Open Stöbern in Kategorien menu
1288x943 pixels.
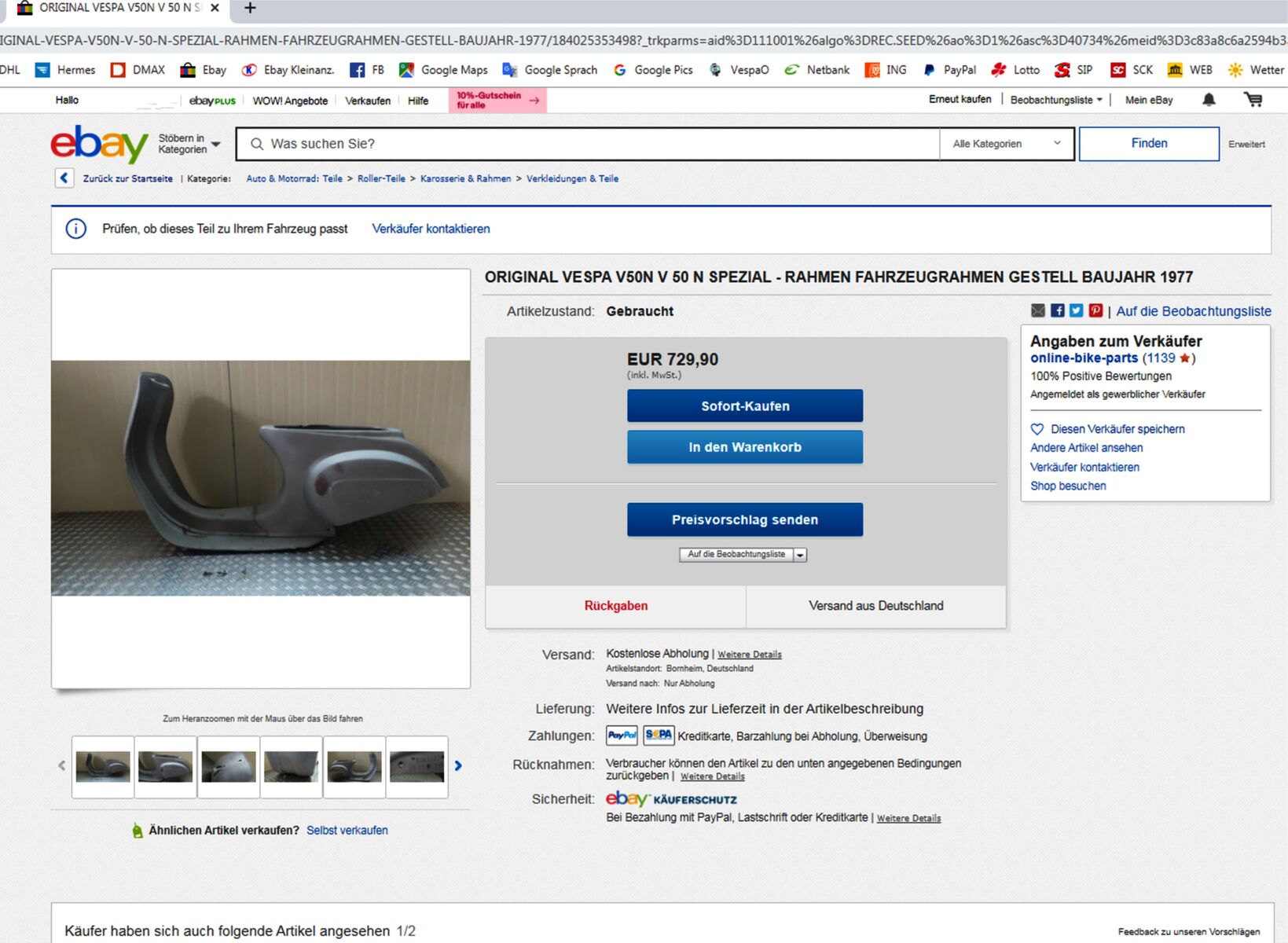tap(189, 144)
